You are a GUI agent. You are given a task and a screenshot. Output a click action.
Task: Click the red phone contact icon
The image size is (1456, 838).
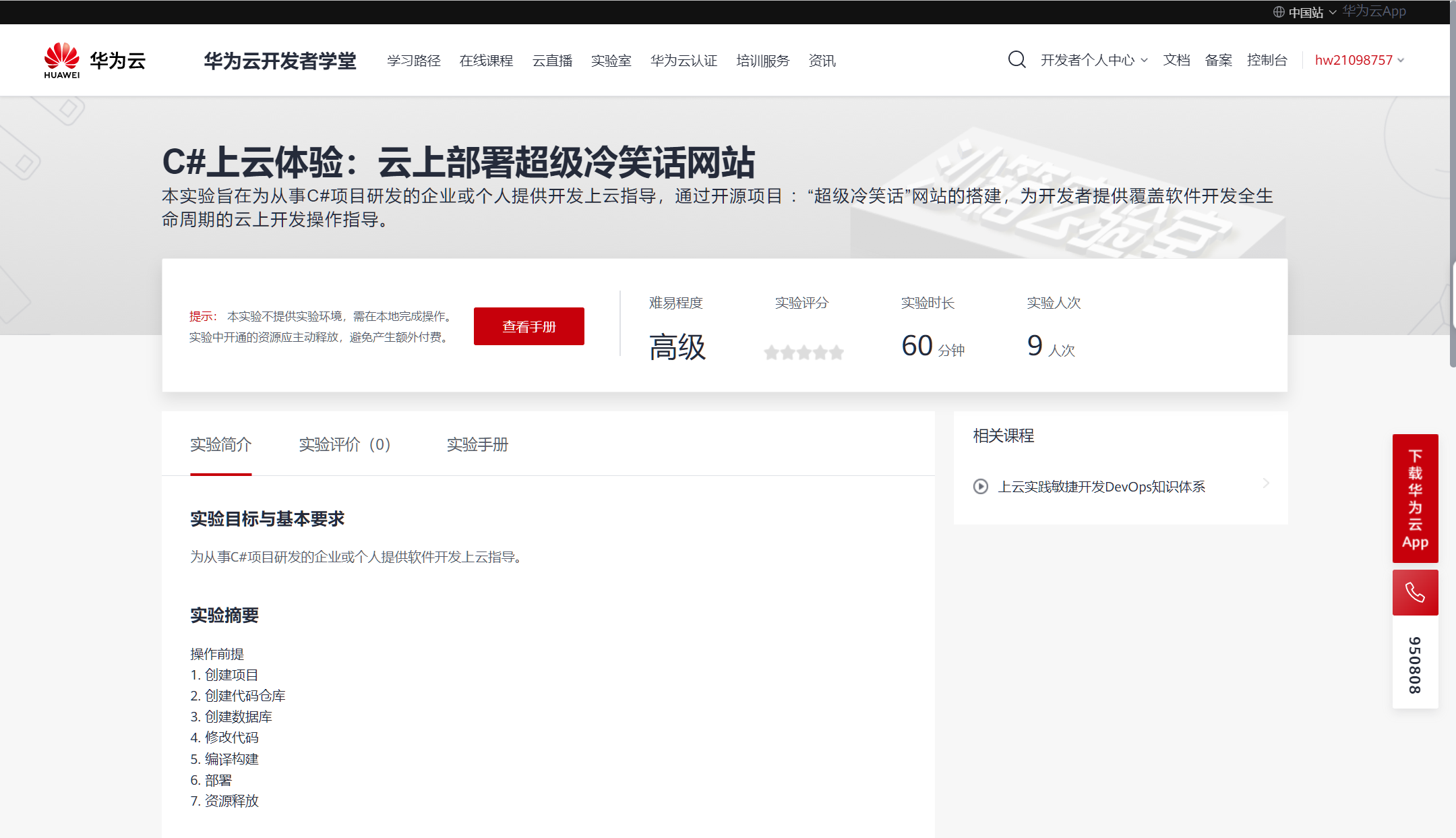coord(1415,593)
